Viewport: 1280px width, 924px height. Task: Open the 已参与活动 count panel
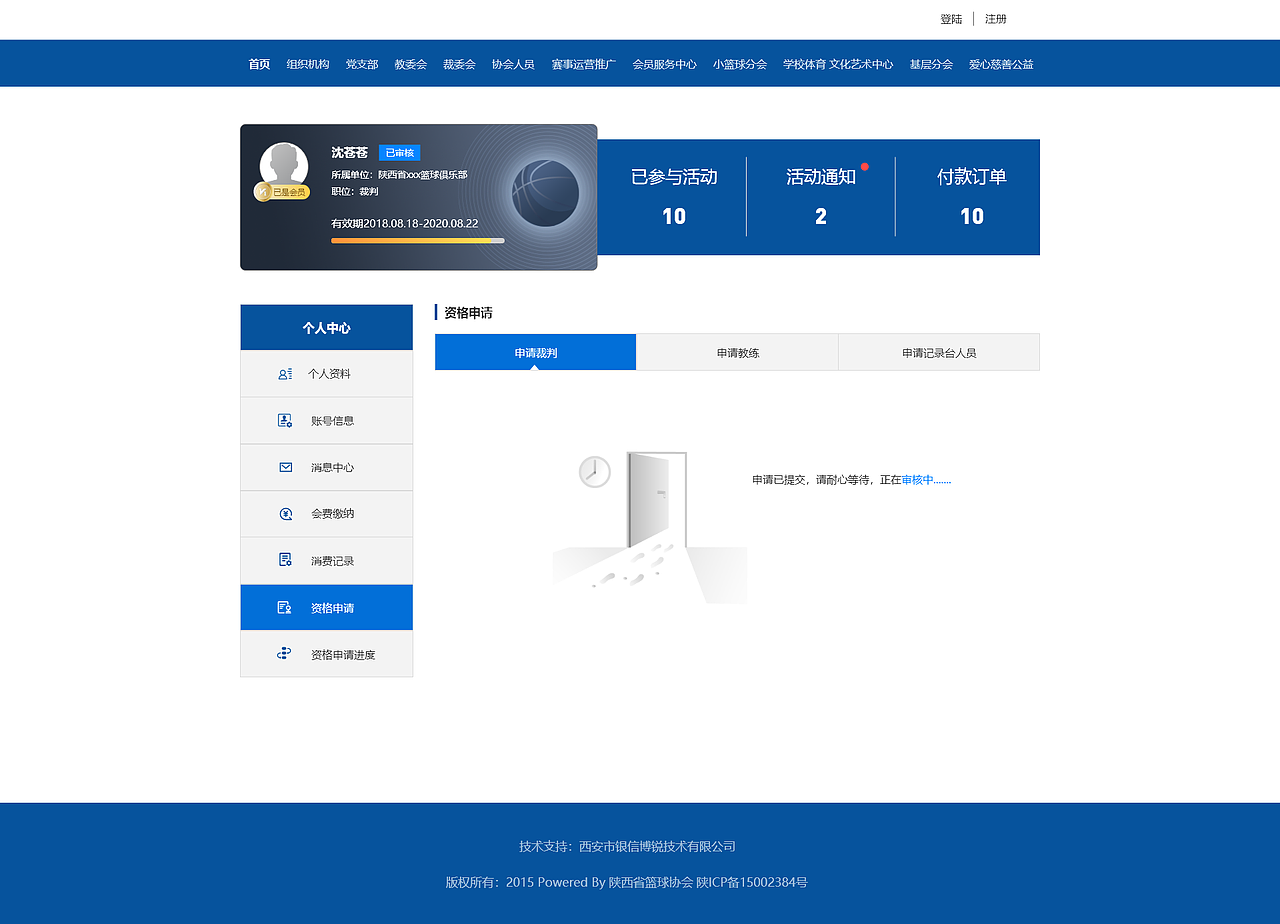673,197
